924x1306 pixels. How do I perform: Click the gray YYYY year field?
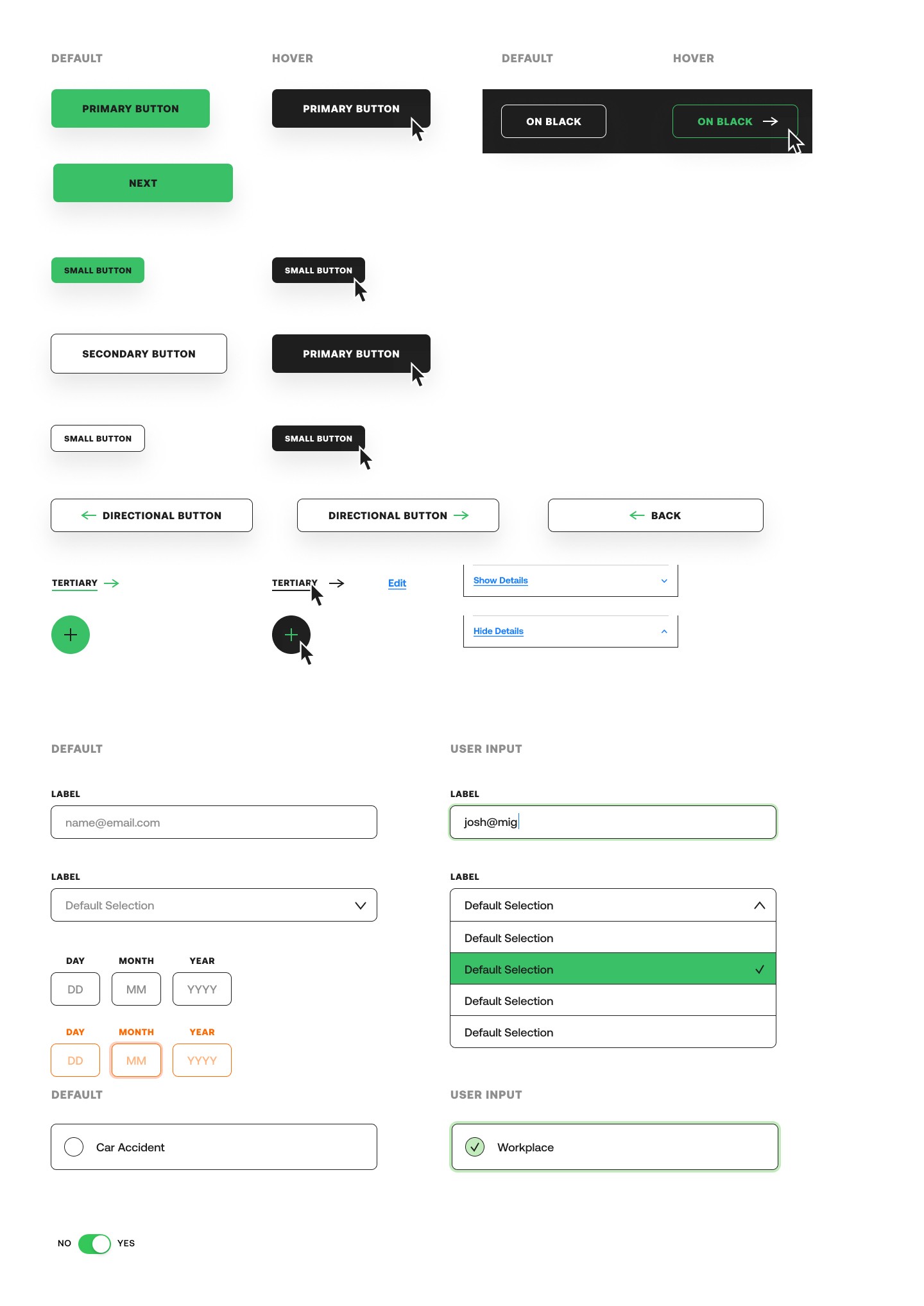click(202, 989)
